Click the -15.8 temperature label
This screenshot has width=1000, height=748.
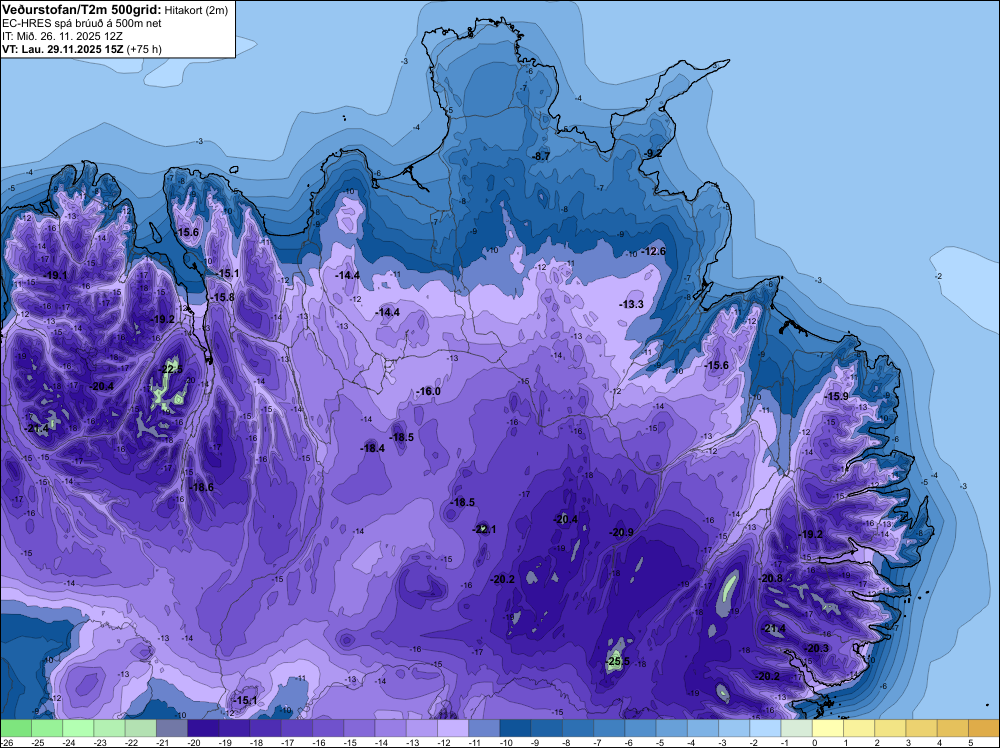click(x=223, y=297)
